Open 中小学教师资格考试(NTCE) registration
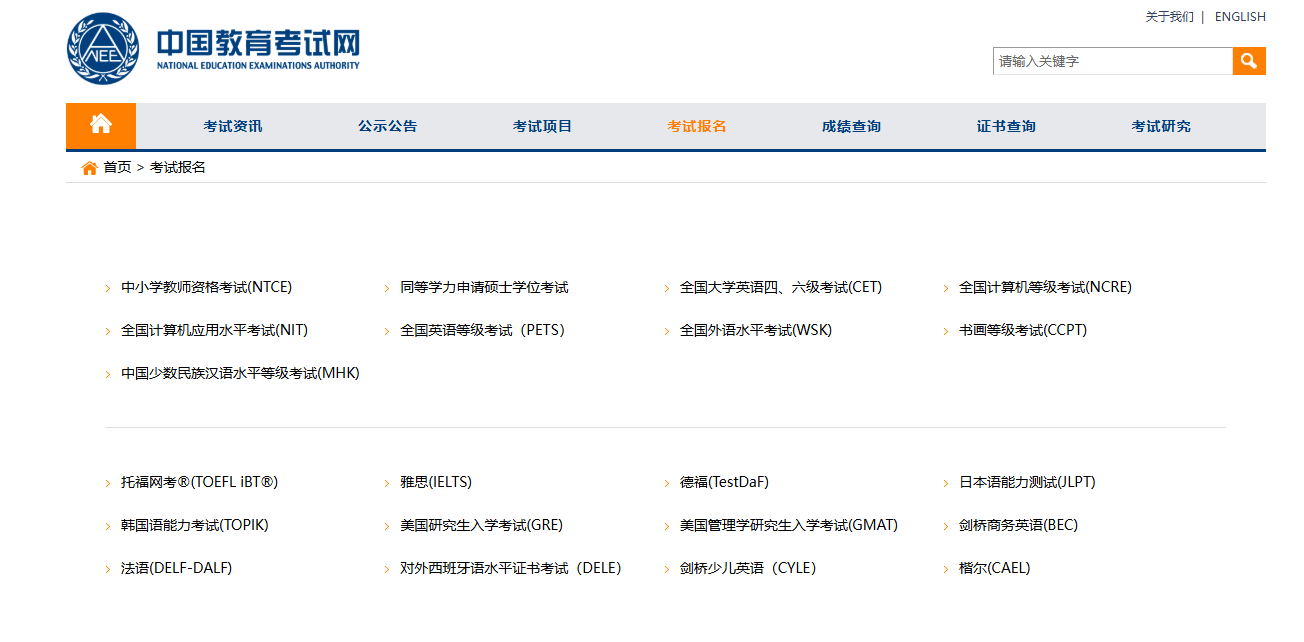The image size is (1304, 642). (206, 287)
